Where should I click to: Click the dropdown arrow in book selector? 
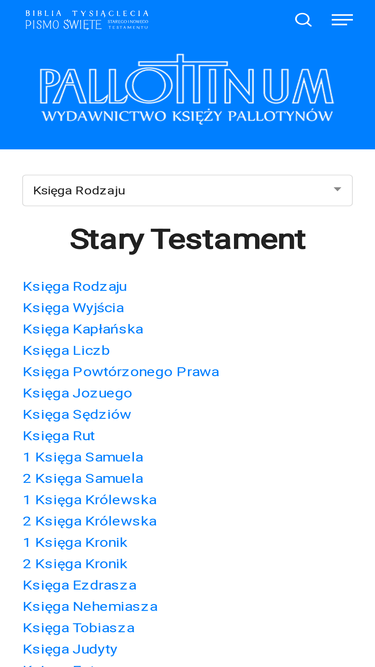[x=337, y=189]
